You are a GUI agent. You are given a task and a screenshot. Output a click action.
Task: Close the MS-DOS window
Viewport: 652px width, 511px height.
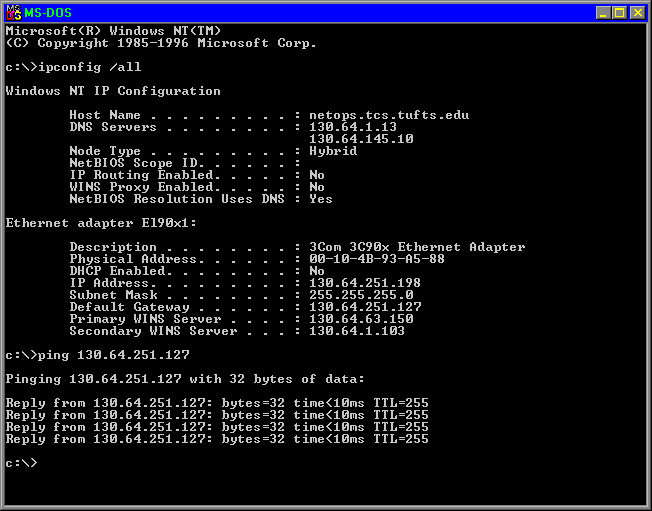pyautogui.click(x=638, y=12)
